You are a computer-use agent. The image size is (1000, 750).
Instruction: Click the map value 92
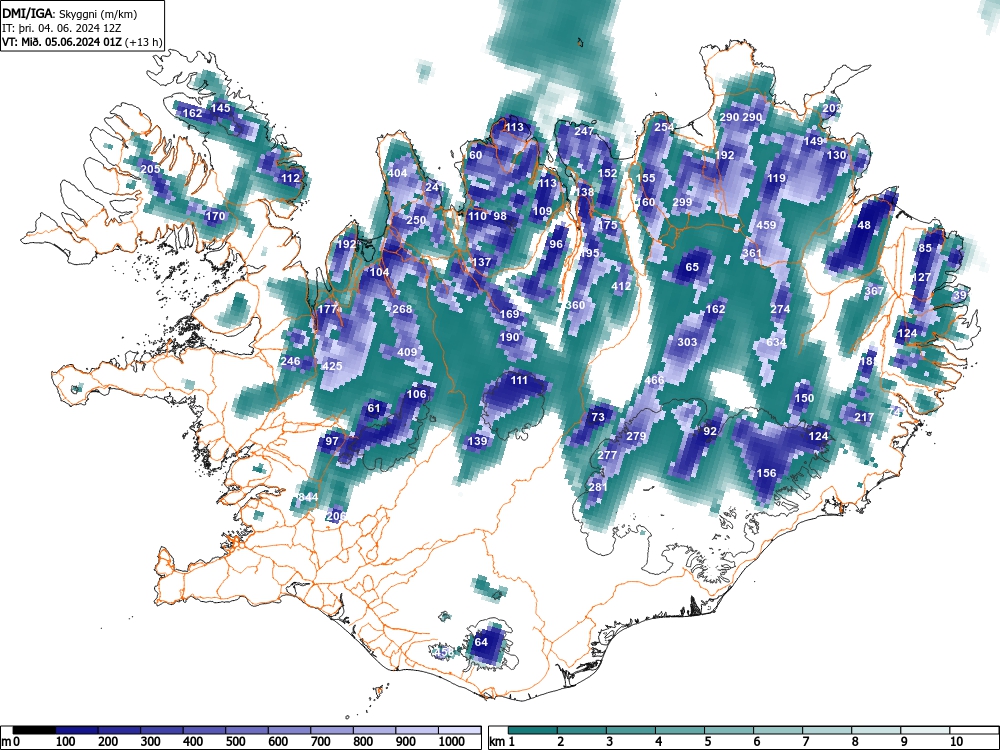click(710, 431)
